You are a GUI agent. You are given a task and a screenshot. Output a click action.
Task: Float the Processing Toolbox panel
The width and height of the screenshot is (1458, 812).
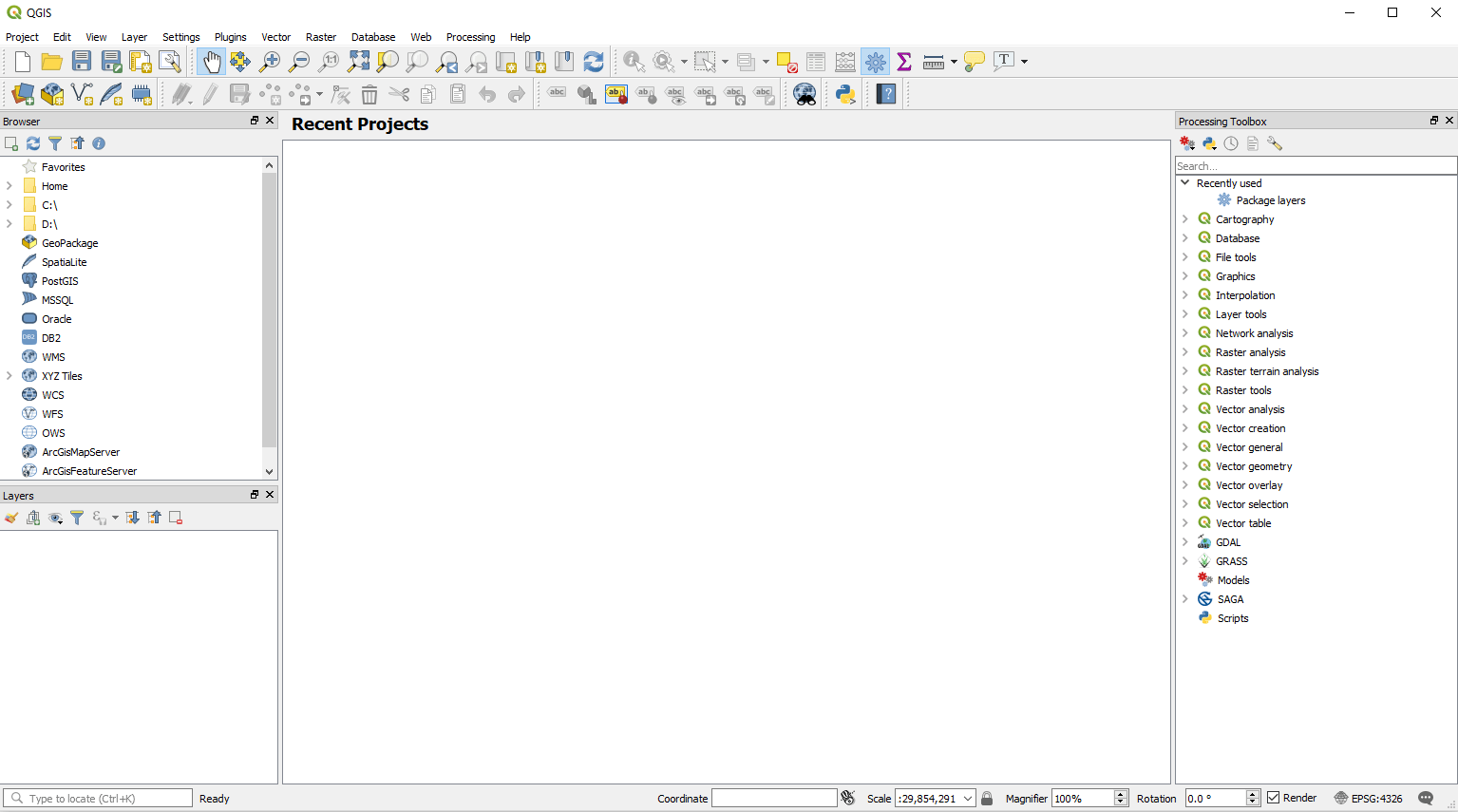(1434, 121)
